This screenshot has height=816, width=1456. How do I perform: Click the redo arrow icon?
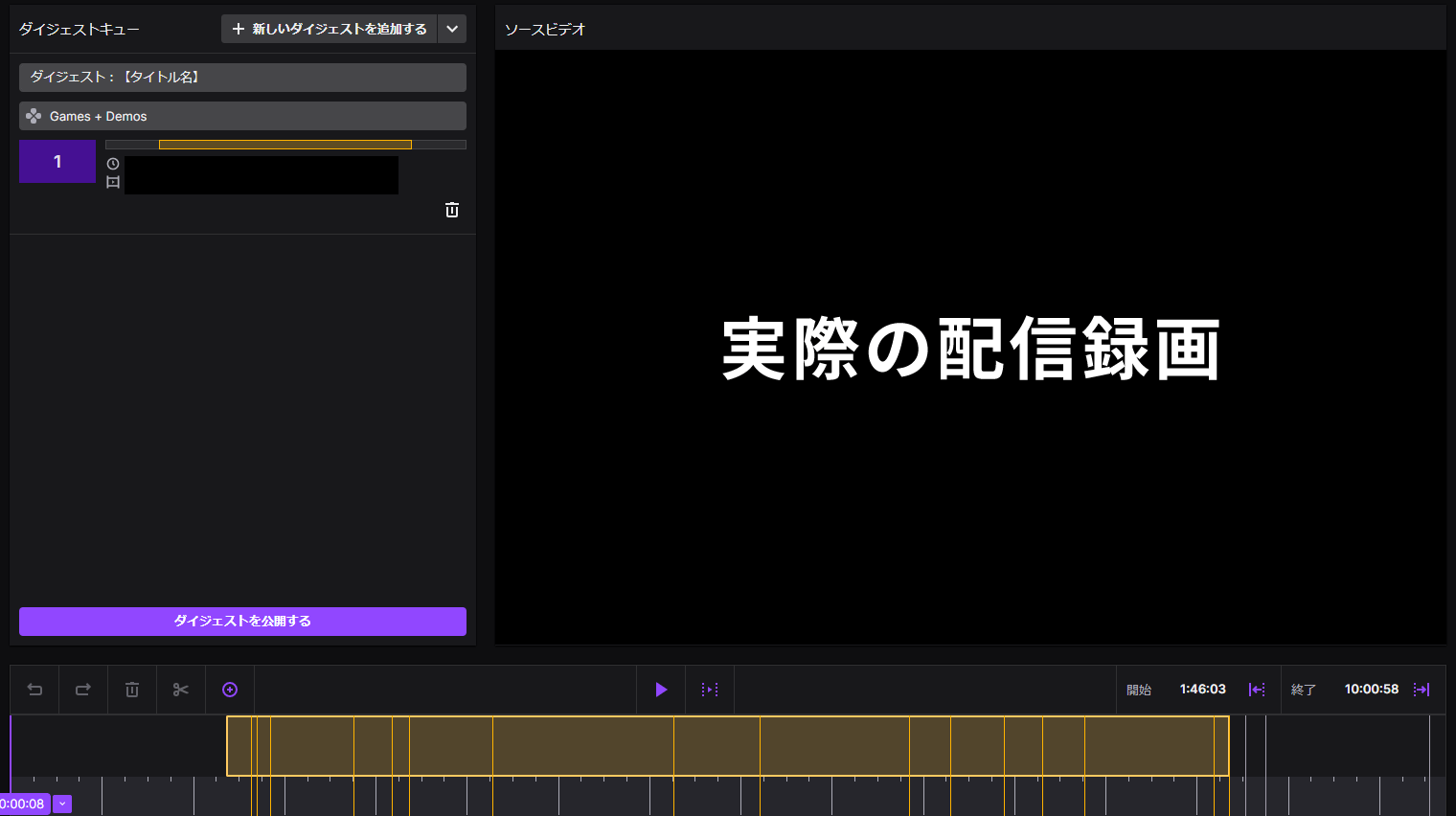[83, 690]
